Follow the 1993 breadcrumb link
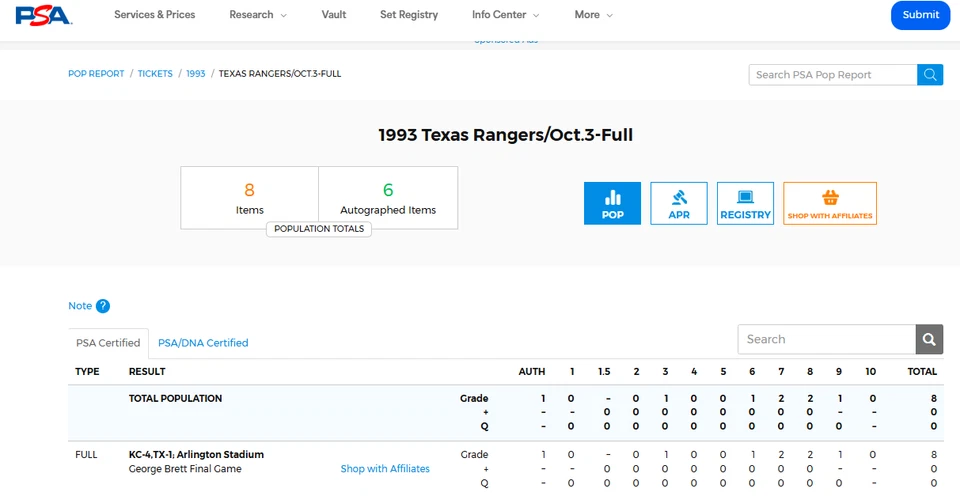Screen dimensions: 960x496 196,73
